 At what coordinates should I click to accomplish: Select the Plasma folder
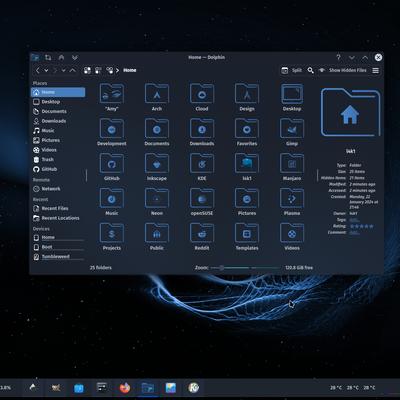(292, 201)
